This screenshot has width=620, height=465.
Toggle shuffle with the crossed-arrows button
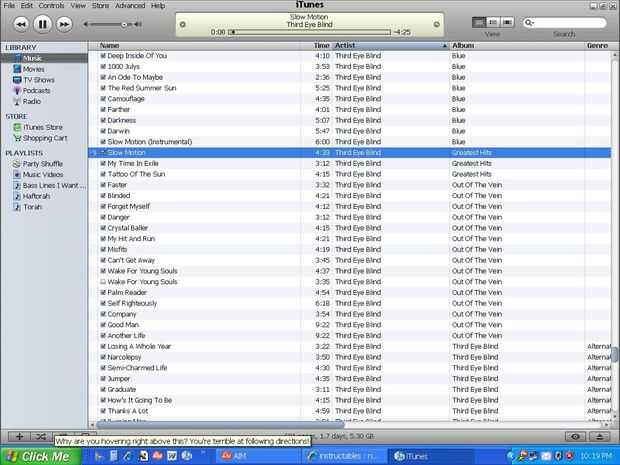(x=41, y=437)
